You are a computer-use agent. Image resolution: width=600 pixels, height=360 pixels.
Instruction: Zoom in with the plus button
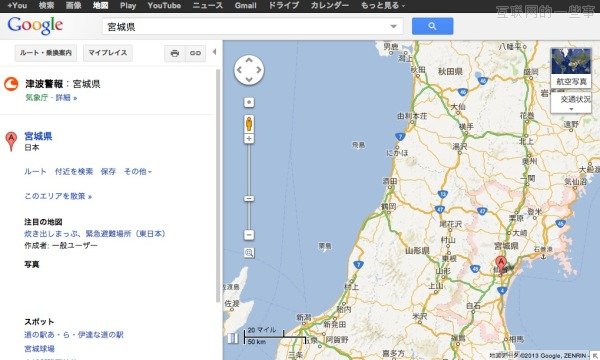pos(249,138)
